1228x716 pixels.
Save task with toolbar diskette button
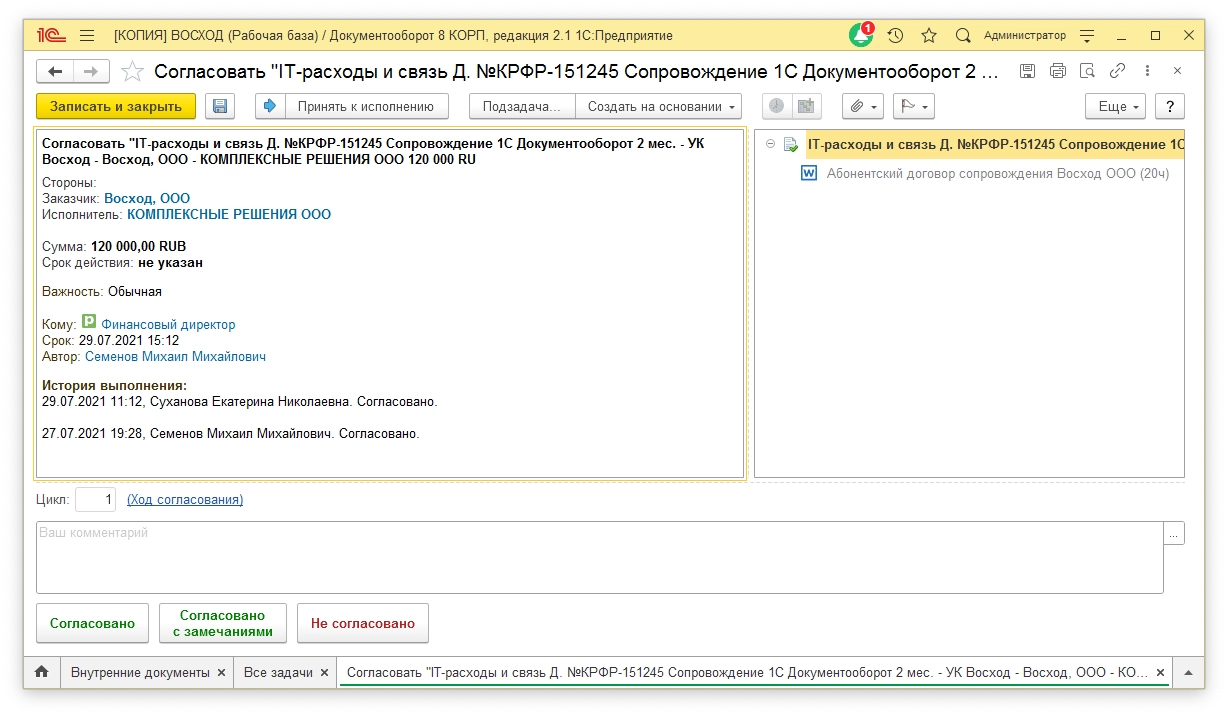pyautogui.click(x=220, y=106)
